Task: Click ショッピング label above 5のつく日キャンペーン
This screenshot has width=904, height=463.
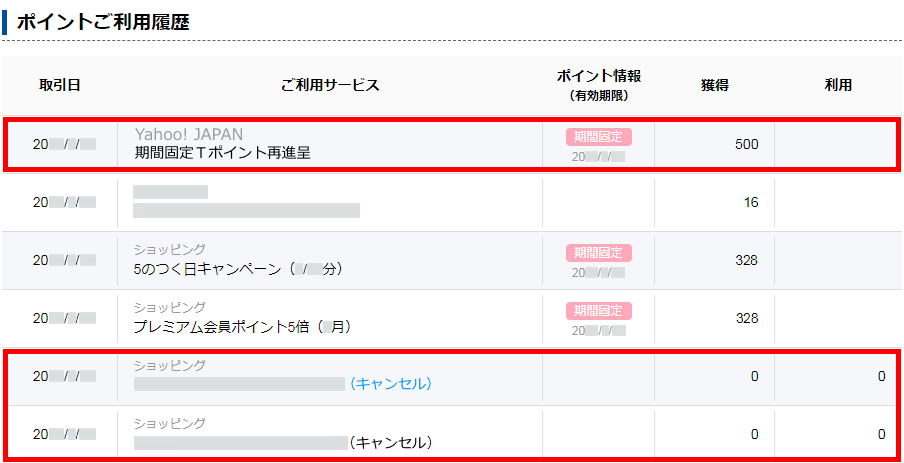Action: click(x=170, y=249)
